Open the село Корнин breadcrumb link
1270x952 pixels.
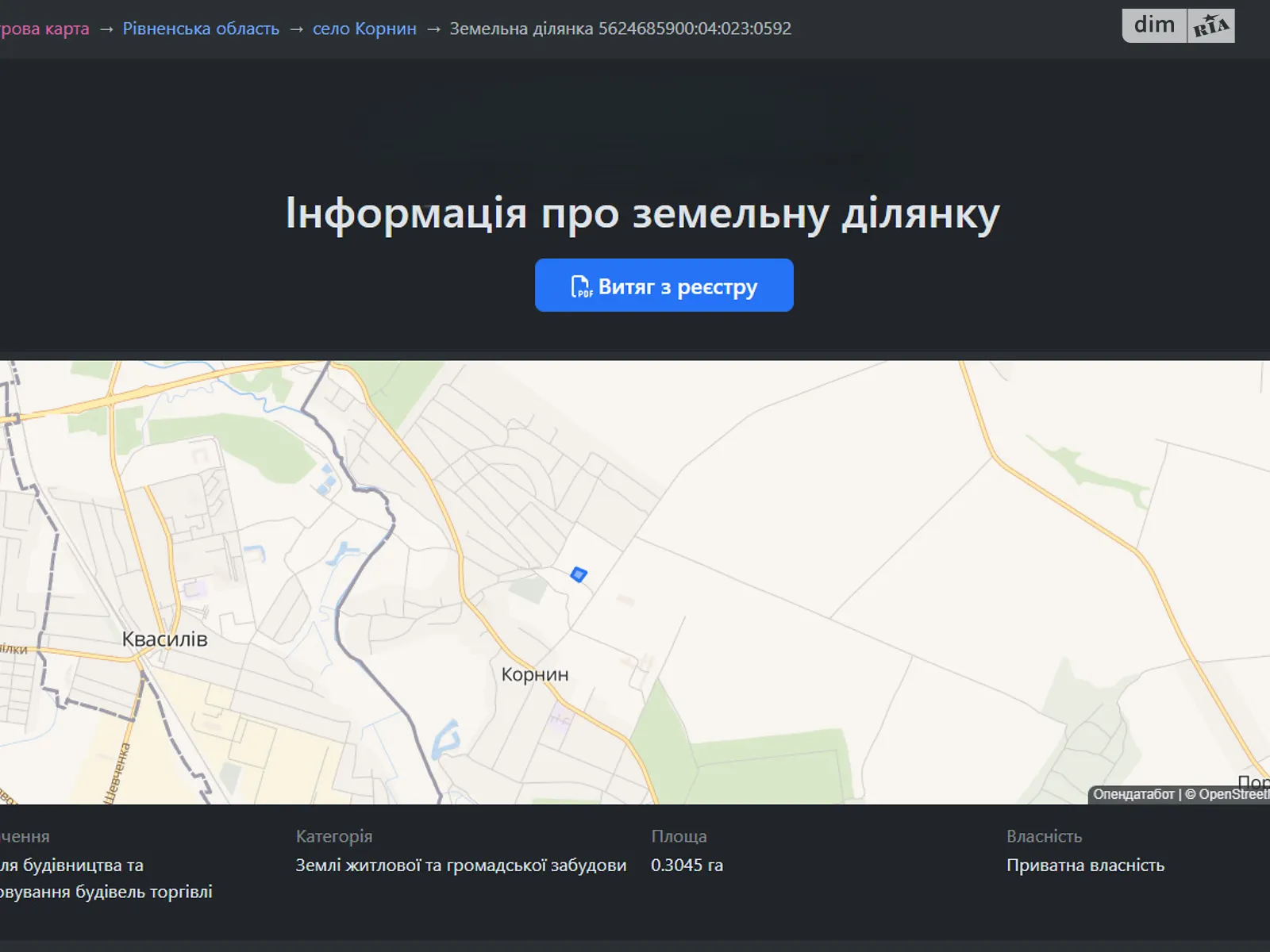pos(363,29)
